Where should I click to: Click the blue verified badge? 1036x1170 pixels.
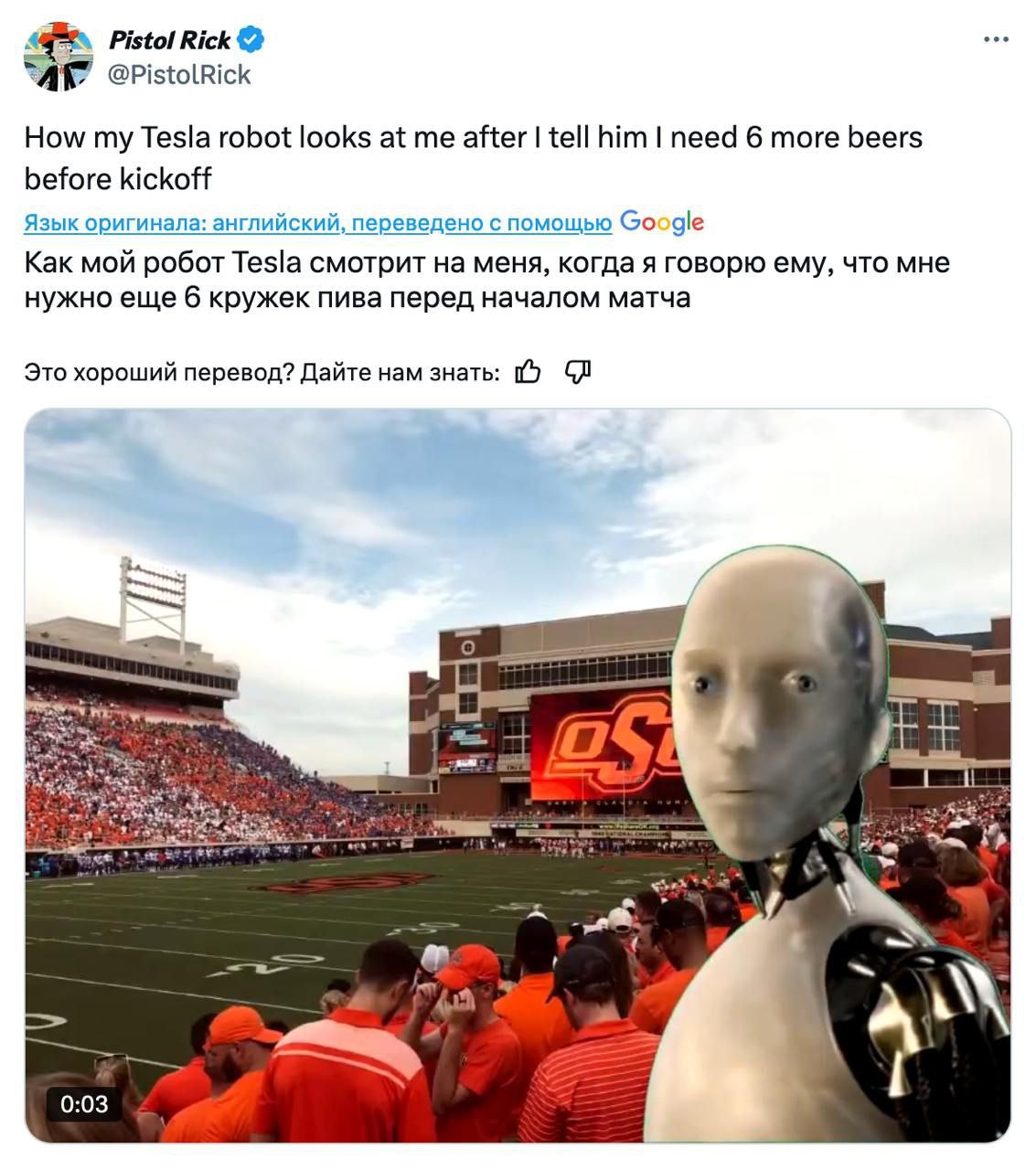(x=251, y=39)
